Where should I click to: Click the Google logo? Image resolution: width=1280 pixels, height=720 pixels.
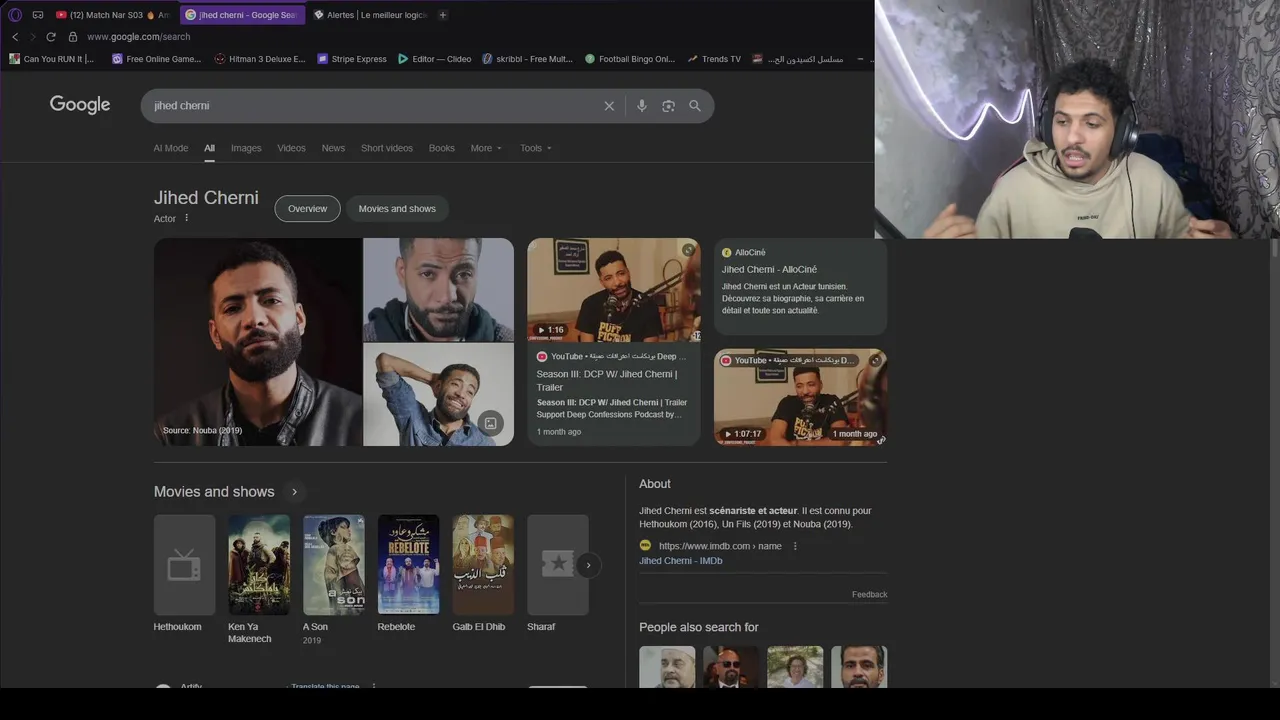pos(80,105)
